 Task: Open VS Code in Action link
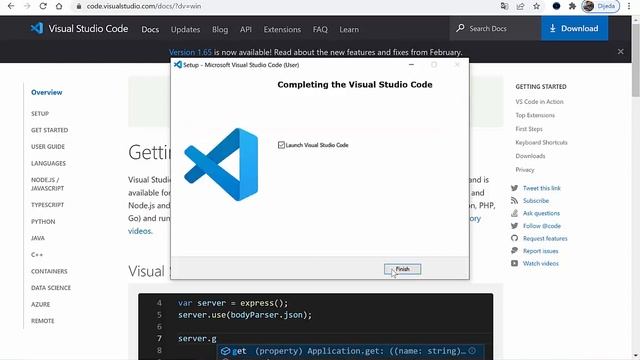click(x=539, y=102)
